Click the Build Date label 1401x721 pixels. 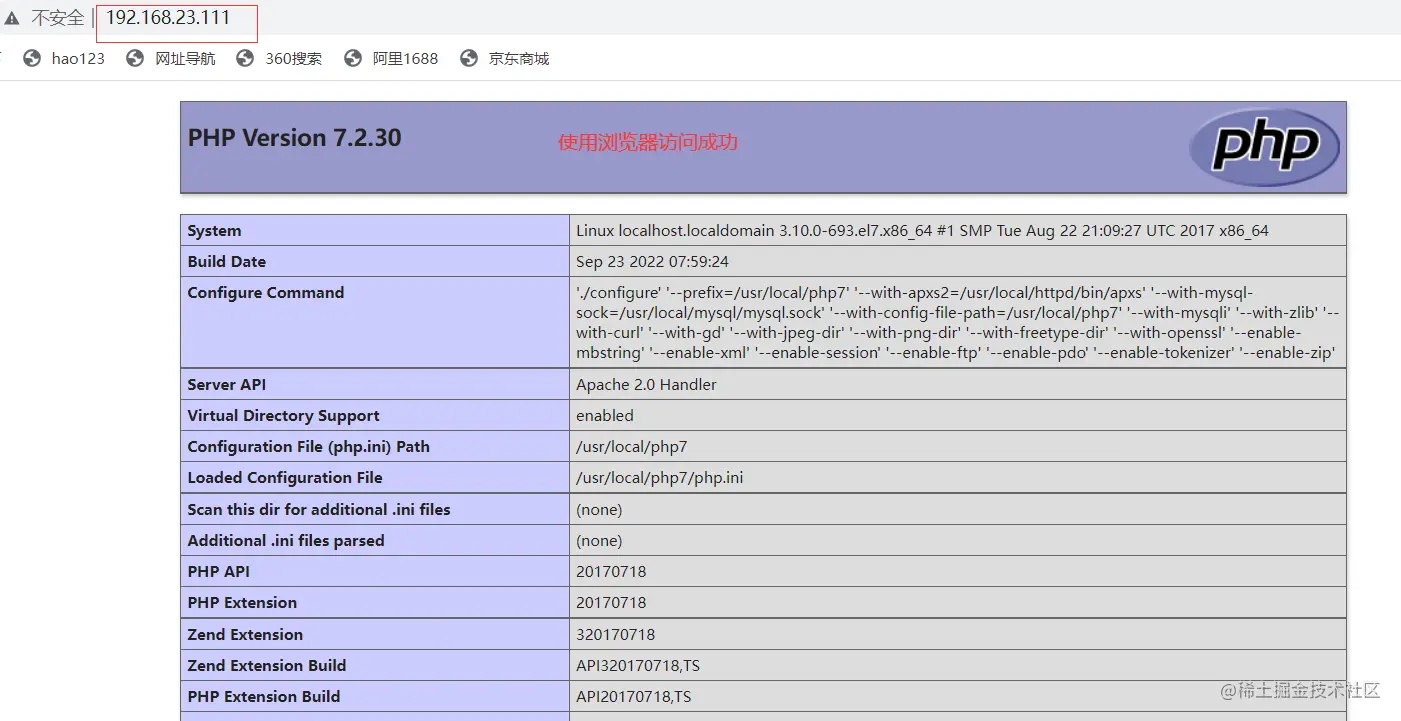227,261
